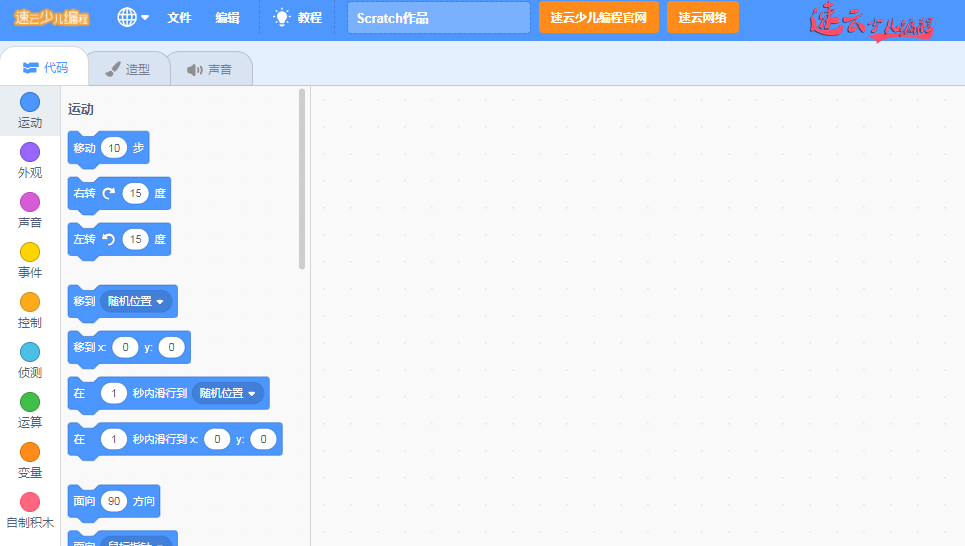Viewport: 965px width, 546px height.
Task: Click the 速云少儿编程官网 button
Action: pyautogui.click(x=598, y=18)
